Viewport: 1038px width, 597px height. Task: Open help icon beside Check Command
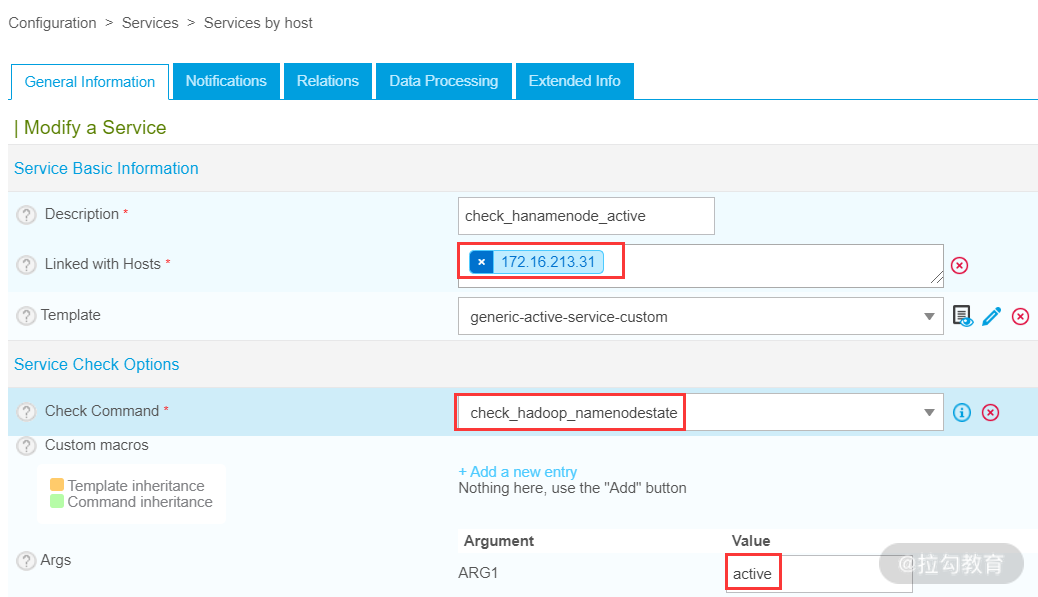(26, 412)
